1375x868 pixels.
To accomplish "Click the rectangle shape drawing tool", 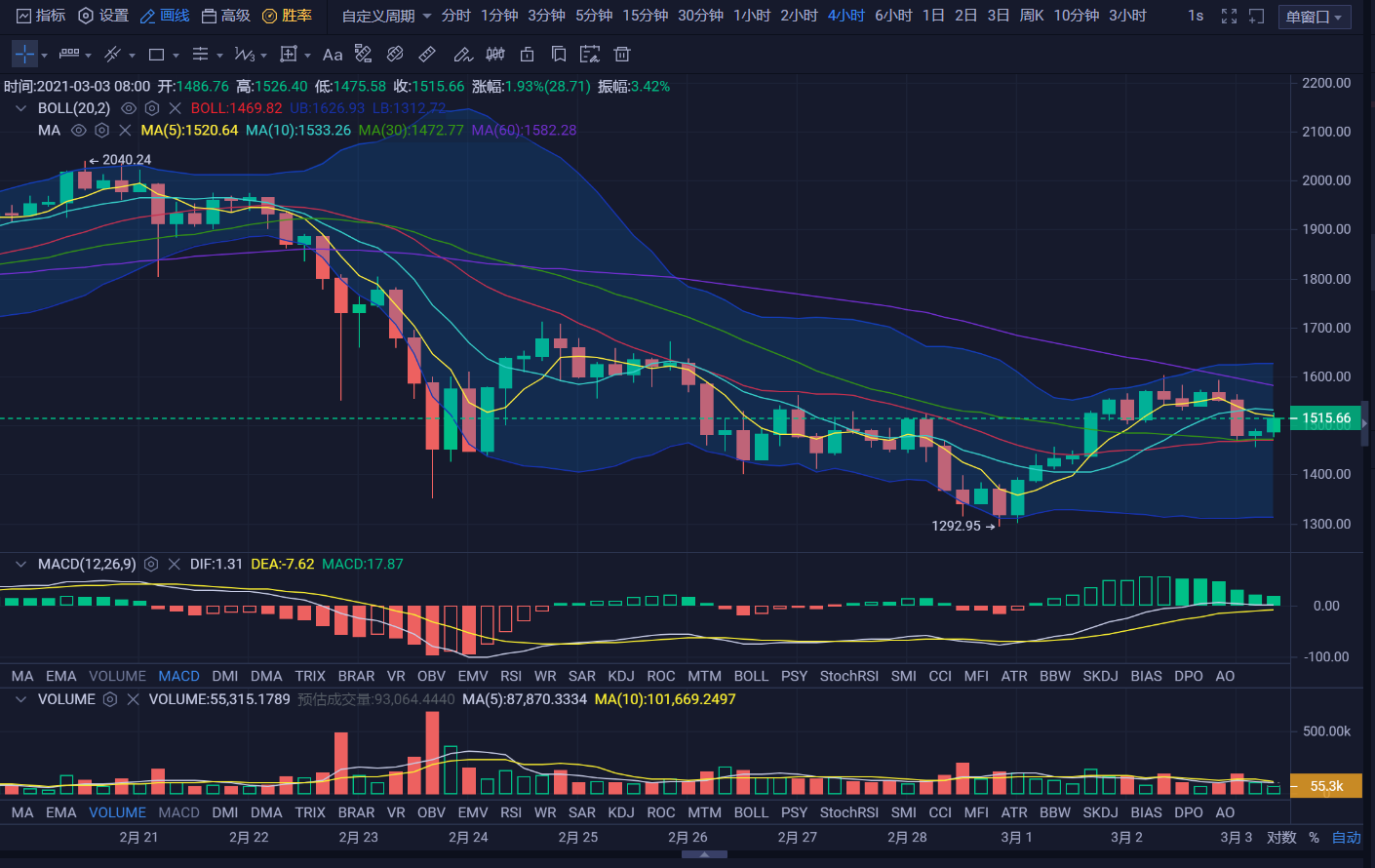I will [x=156, y=55].
